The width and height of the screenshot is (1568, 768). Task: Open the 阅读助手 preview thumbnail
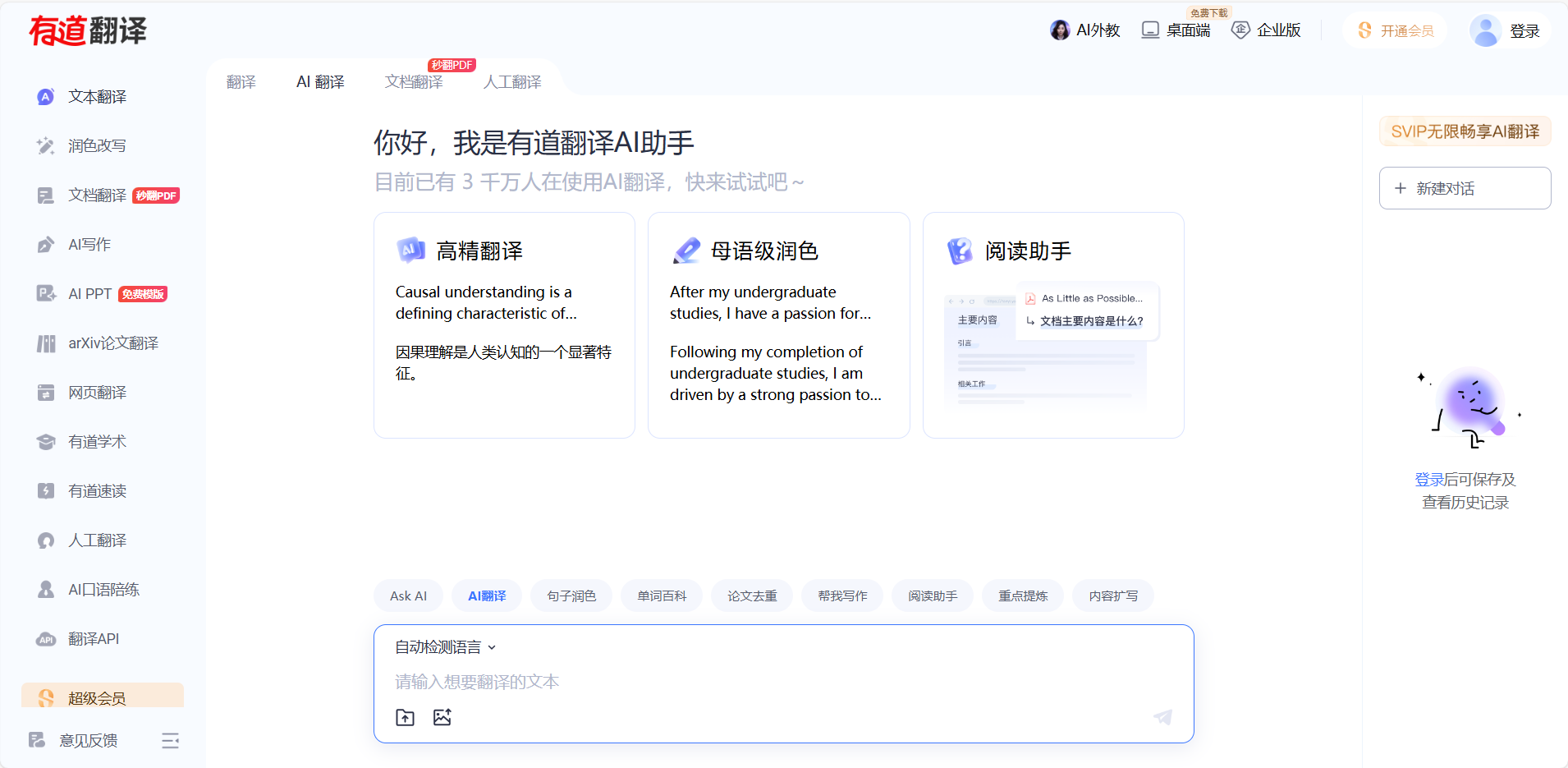click(x=1052, y=346)
